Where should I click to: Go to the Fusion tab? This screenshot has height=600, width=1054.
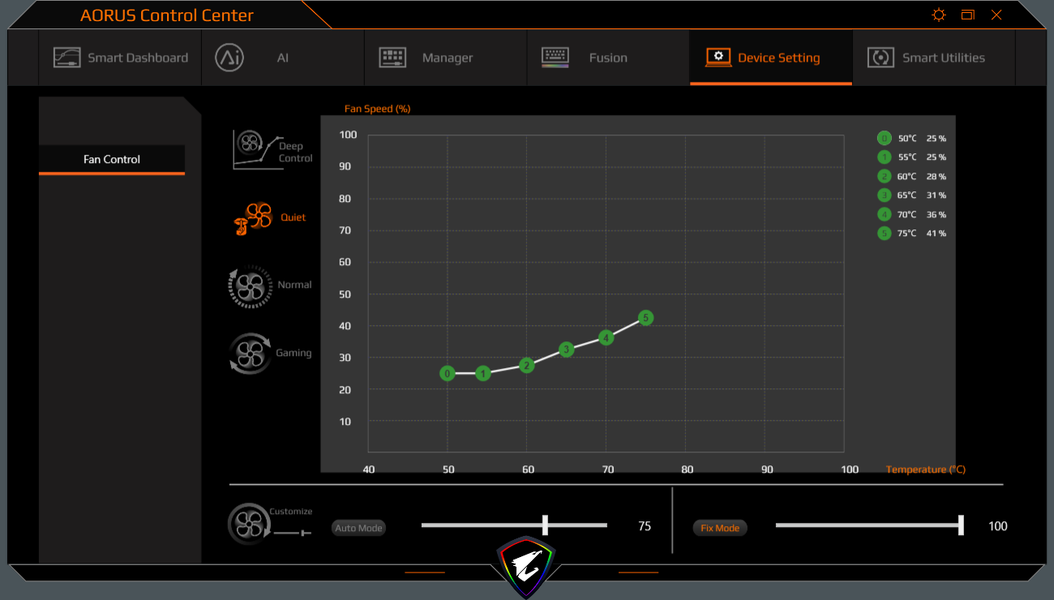(608, 58)
